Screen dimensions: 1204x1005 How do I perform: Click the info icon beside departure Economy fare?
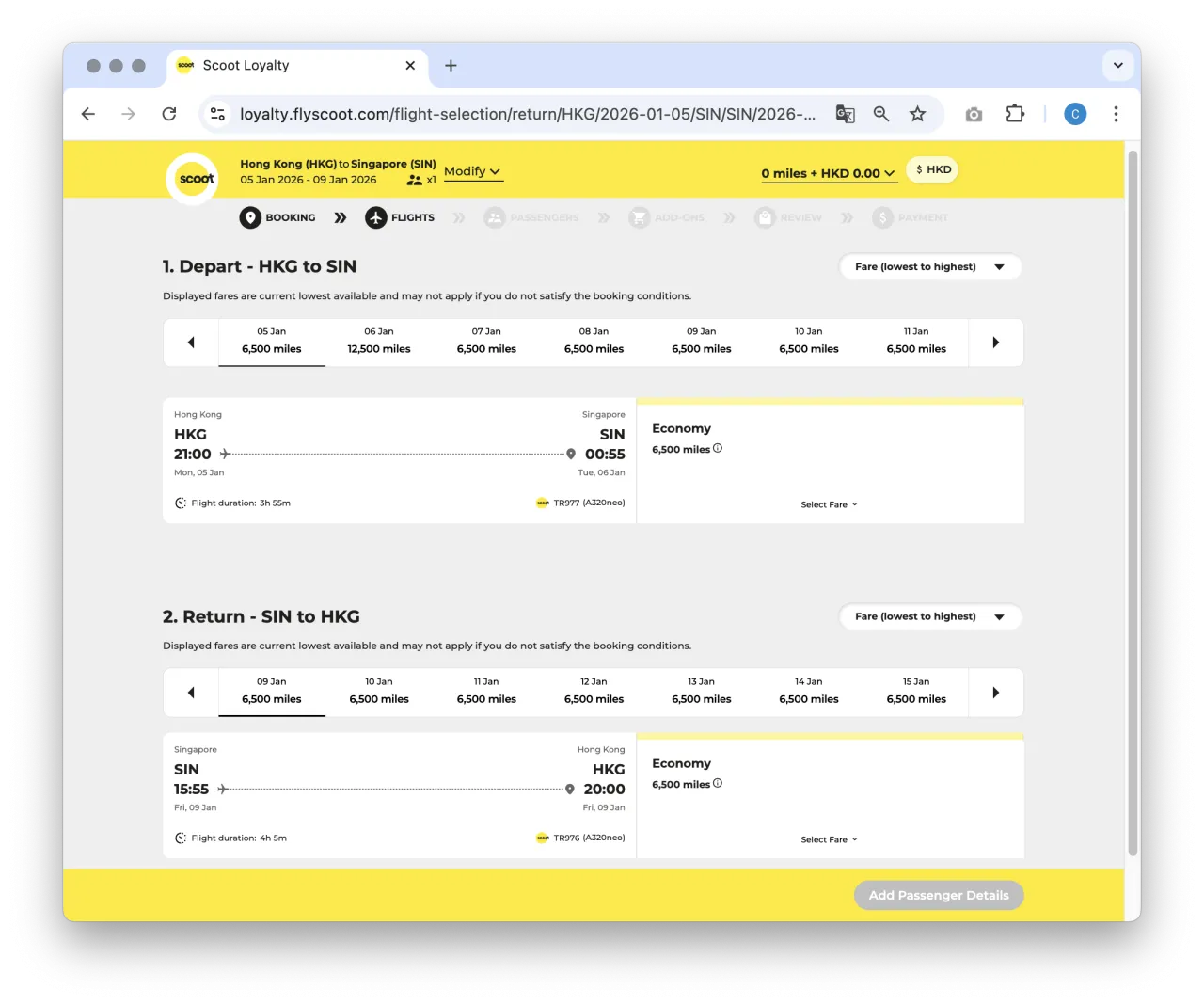[x=717, y=448]
